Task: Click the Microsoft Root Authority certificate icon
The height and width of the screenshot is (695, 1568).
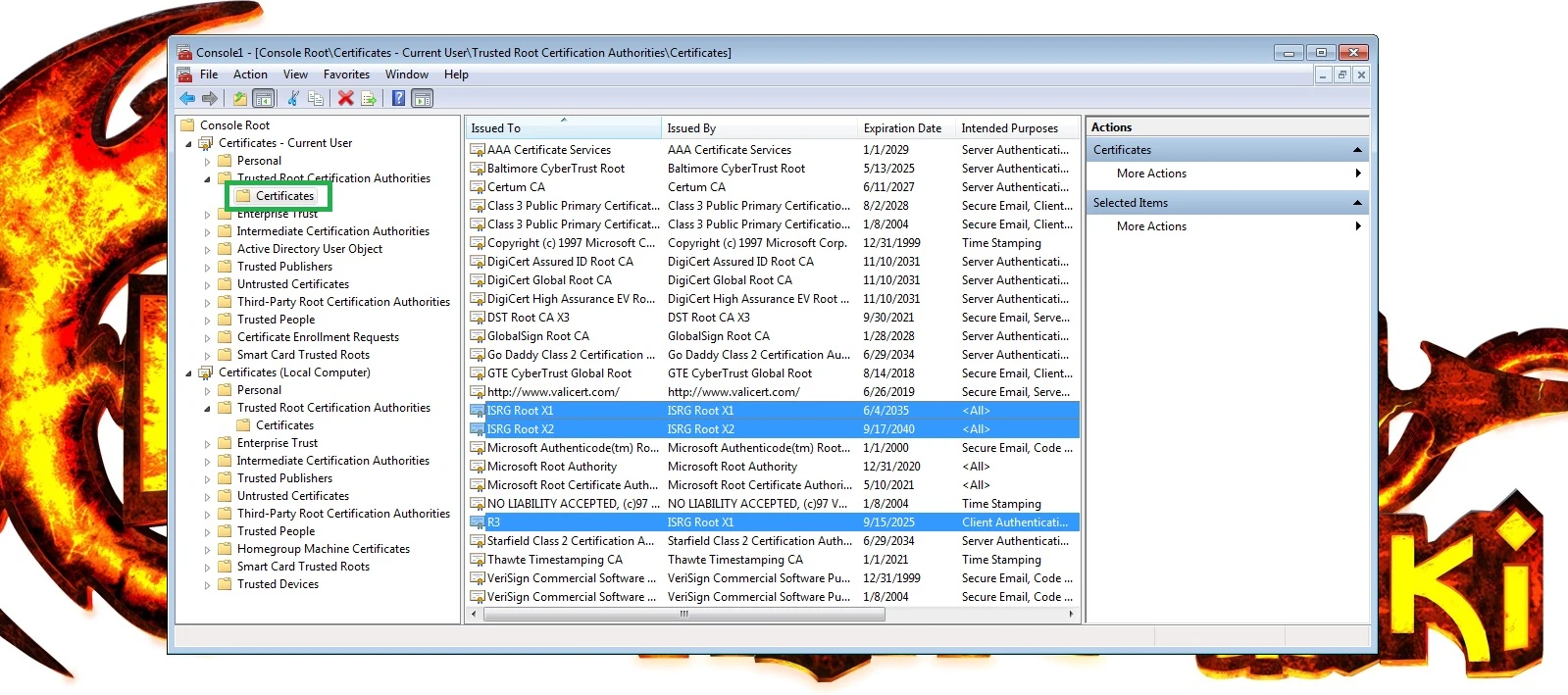Action: click(478, 467)
